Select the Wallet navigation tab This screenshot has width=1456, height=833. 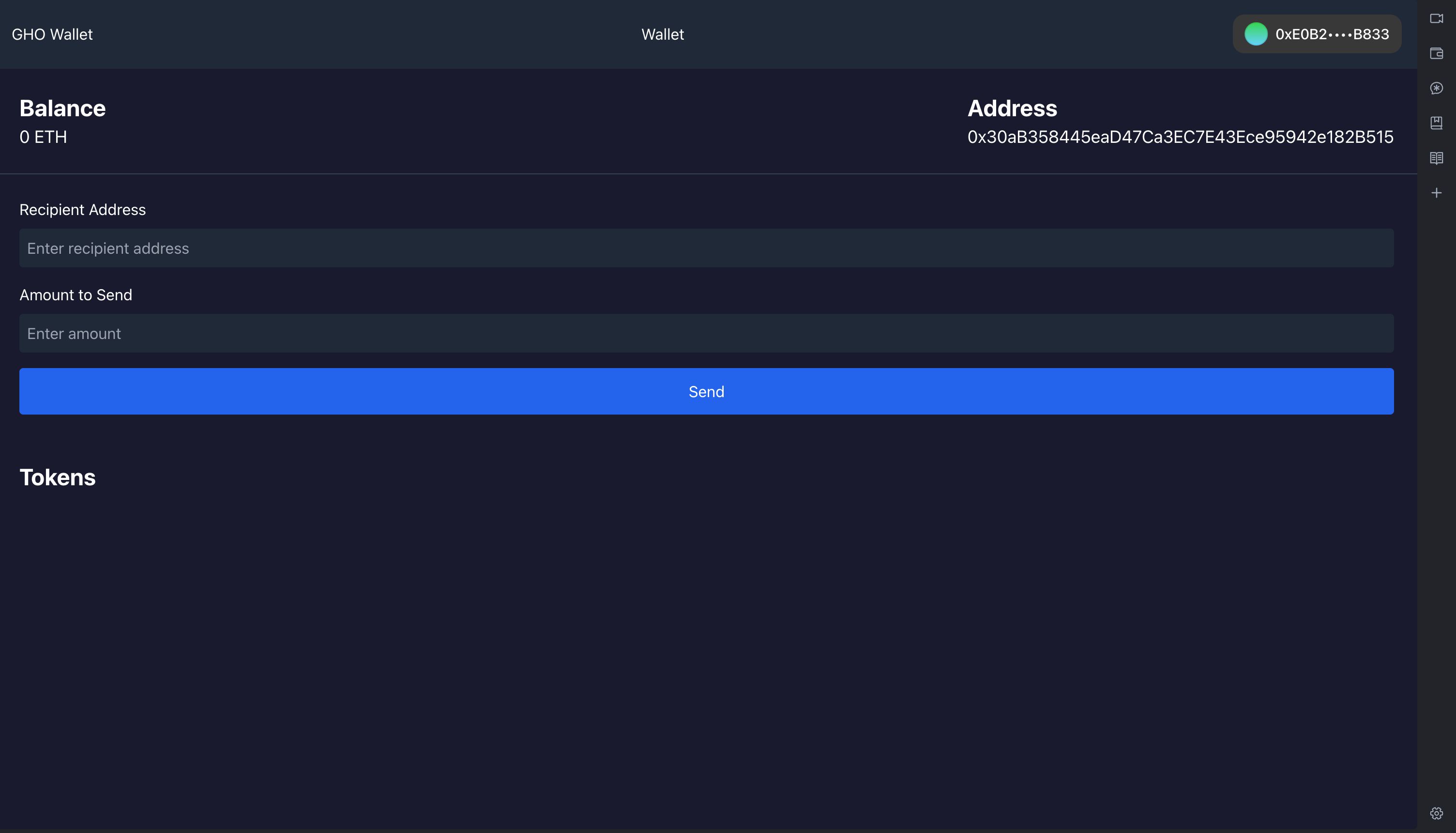(663, 34)
